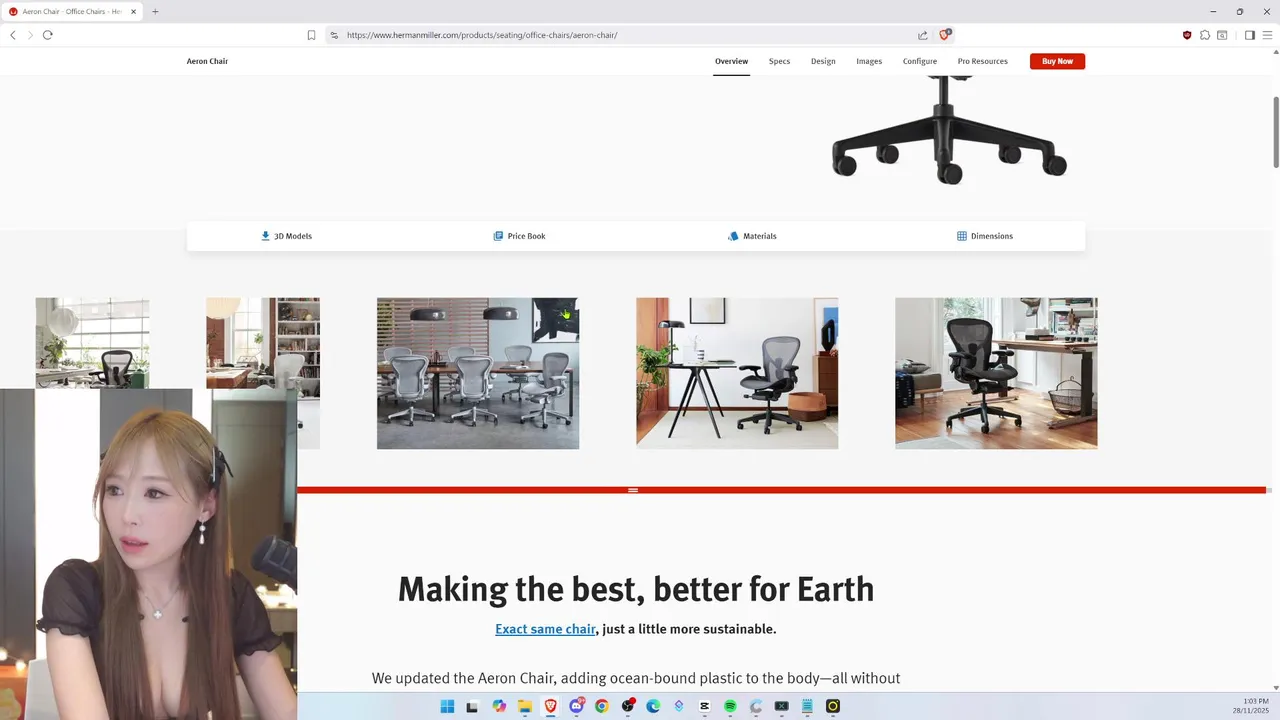
Task: Click the red carousel scrollbar handle
Action: pos(633,490)
